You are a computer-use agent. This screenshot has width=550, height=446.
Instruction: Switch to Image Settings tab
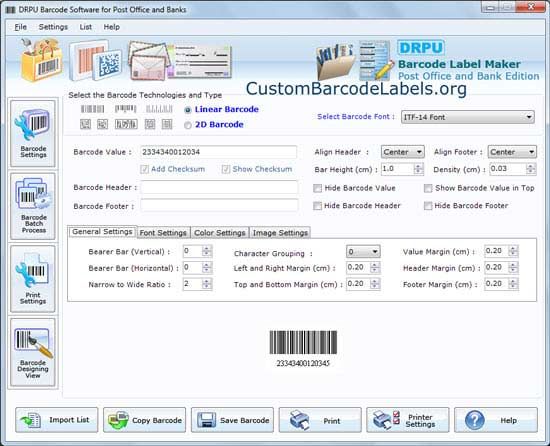coord(280,233)
